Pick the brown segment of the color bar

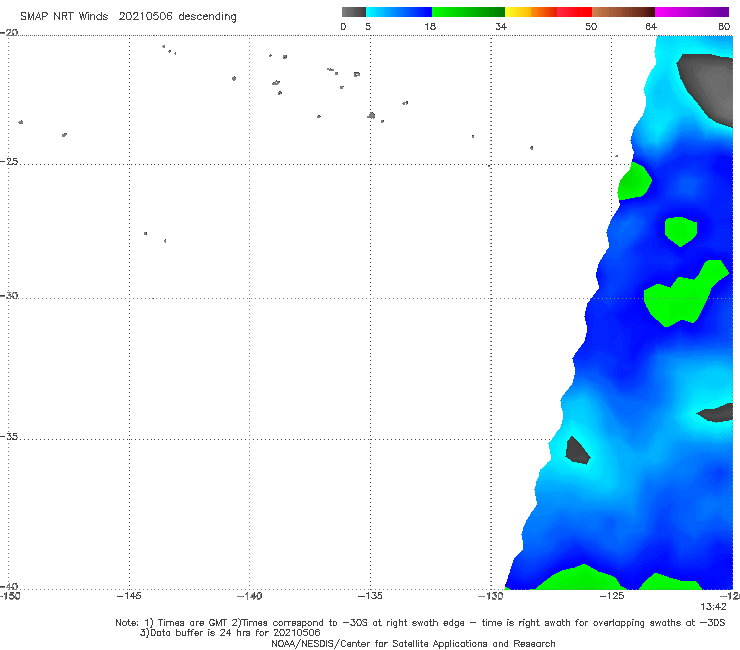coord(623,12)
